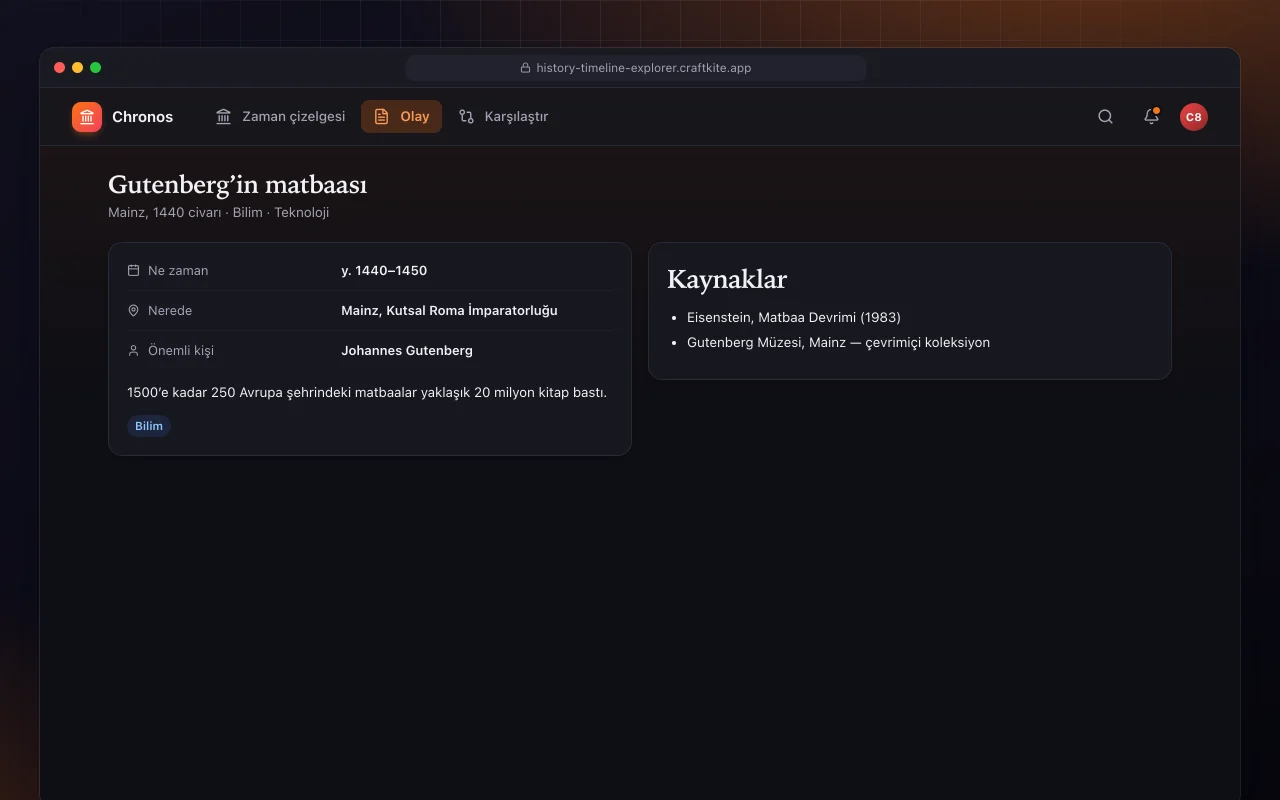Click the person icon beside Önemli kişi
Viewport: 1280px width, 800px height.
pyautogui.click(x=133, y=351)
